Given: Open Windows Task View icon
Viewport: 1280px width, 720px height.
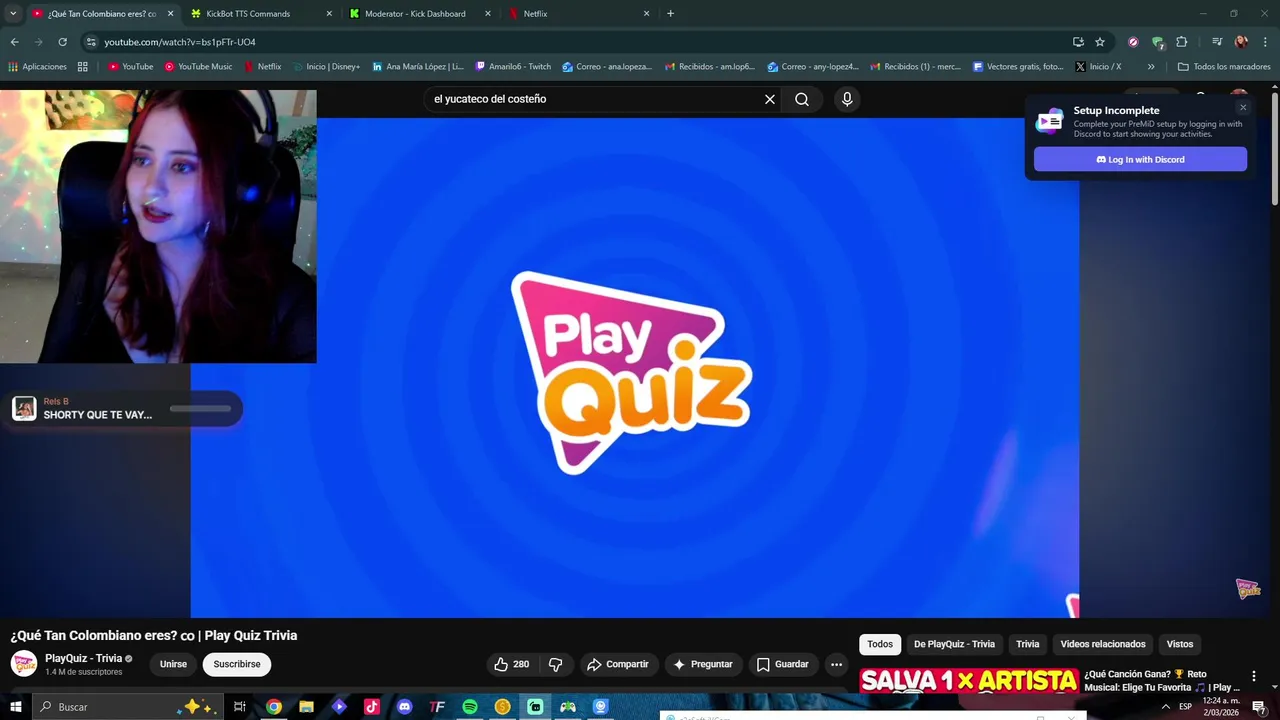Looking at the screenshot, I should point(240,707).
